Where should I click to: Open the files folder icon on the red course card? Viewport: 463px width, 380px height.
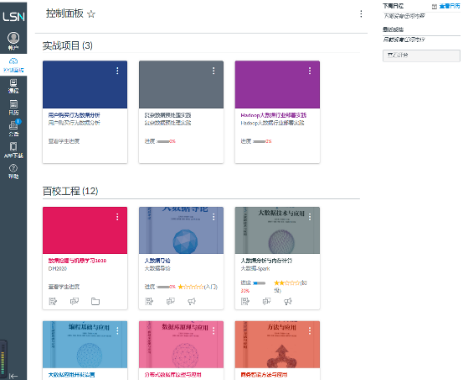coord(95,301)
